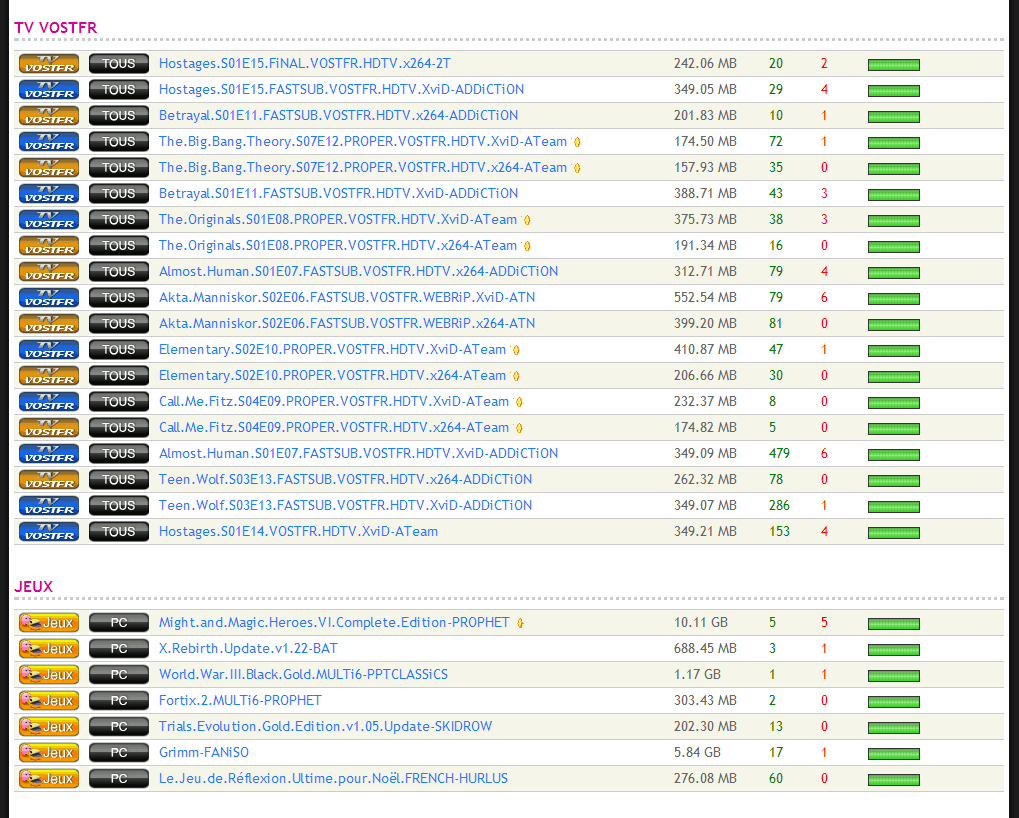Click VOSTFR badge for Hostages.S01E14 row
Screen dimensions: 1019x818
(49, 531)
